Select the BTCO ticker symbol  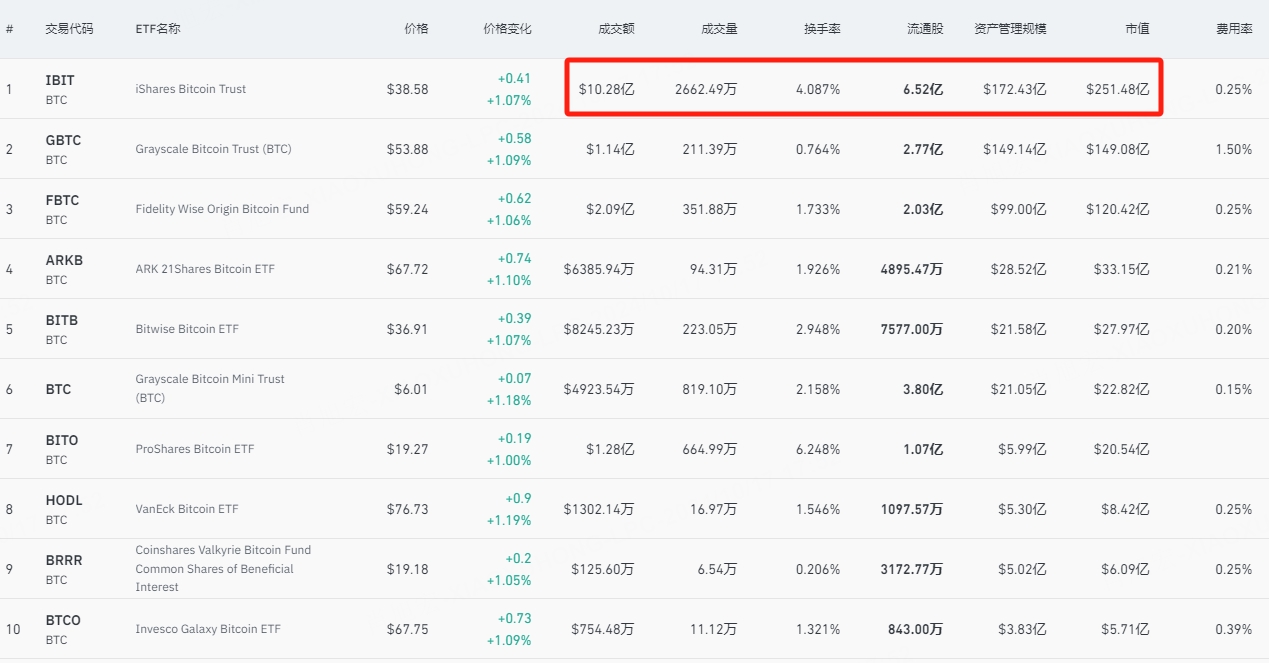pyautogui.click(x=63, y=620)
